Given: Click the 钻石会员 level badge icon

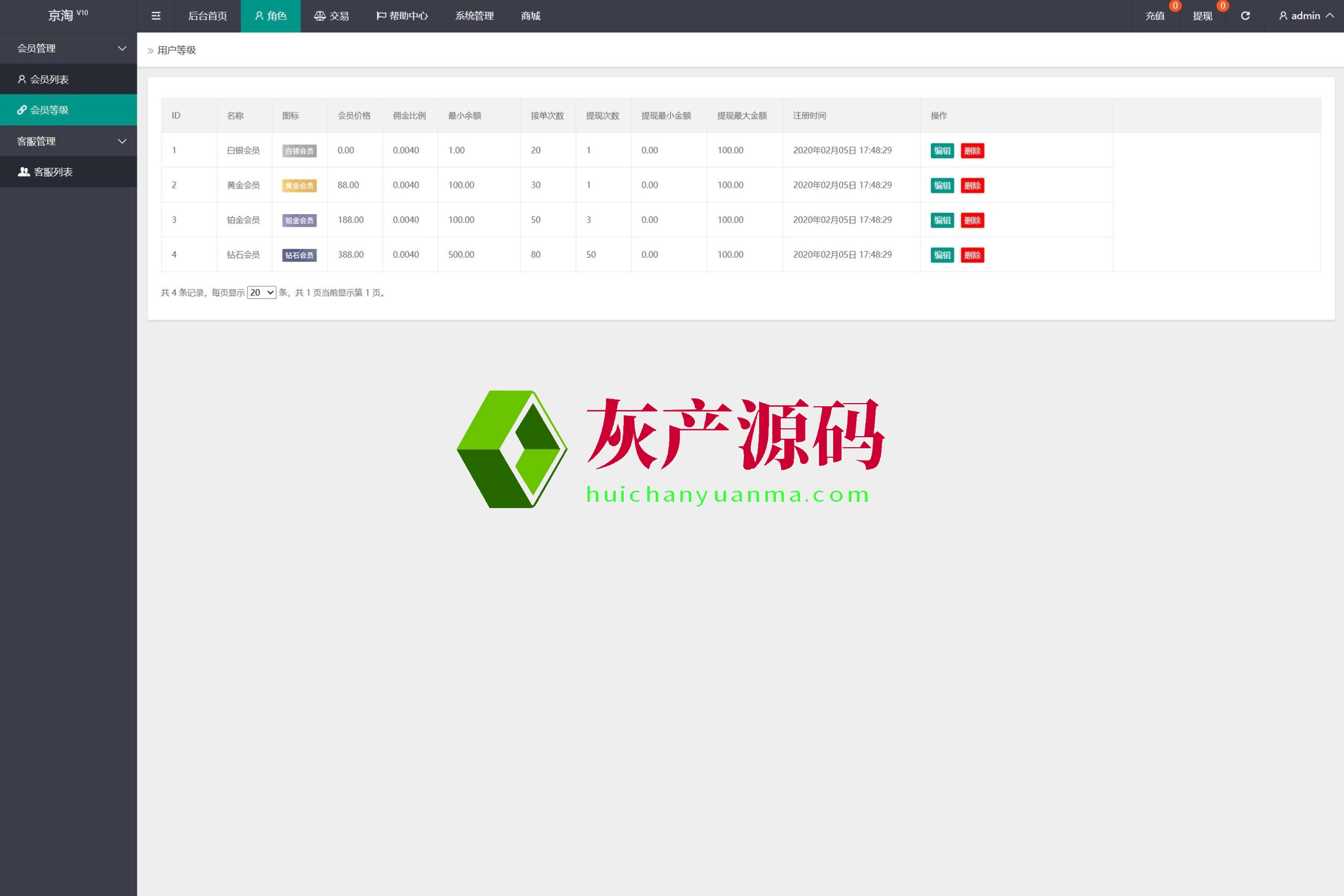Looking at the screenshot, I should [x=299, y=256].
